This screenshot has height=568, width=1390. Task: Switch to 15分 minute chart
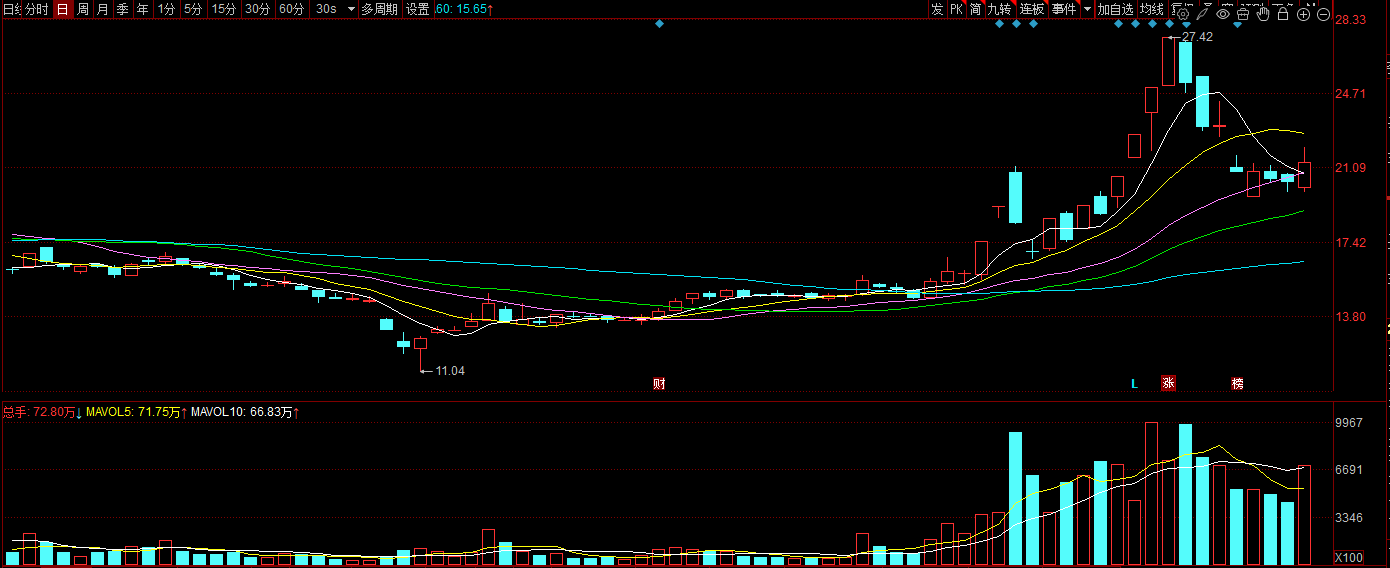click(x=224, y=9)
